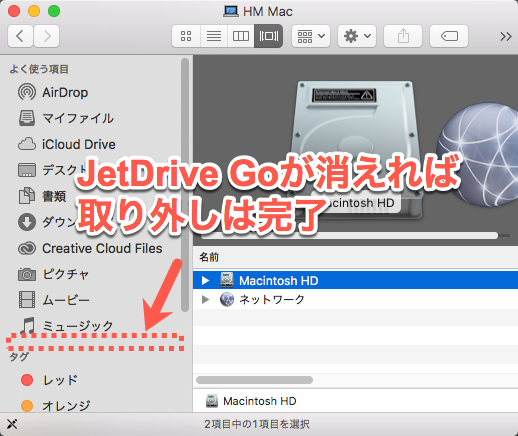Zoom the window with the green button
The width and height of the screenshot is (518, 436).
(54, 11)
